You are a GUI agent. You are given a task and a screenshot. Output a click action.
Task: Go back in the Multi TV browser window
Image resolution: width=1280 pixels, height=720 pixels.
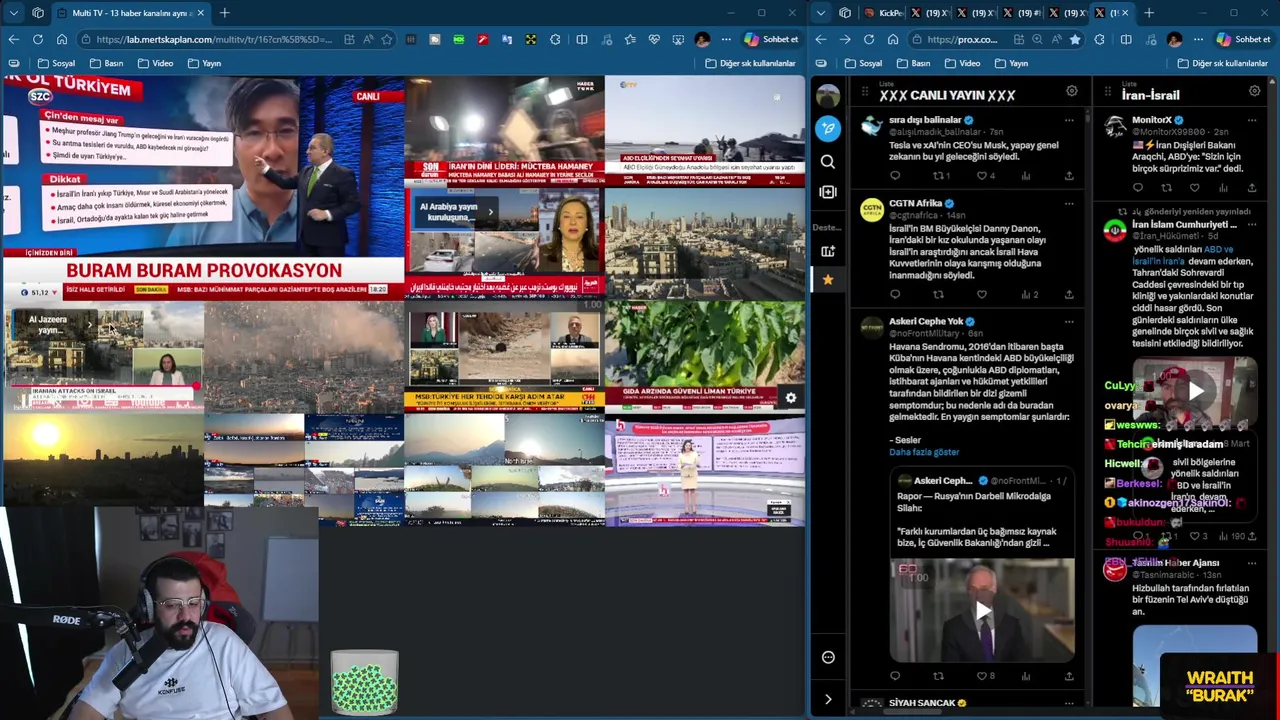[13, 40]
